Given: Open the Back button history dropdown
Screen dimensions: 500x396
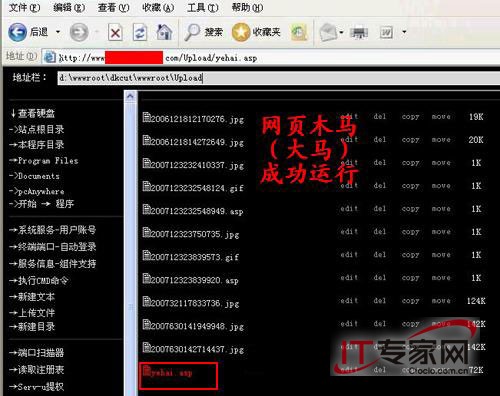Looking at the screenshot, I should click(58, 32).
